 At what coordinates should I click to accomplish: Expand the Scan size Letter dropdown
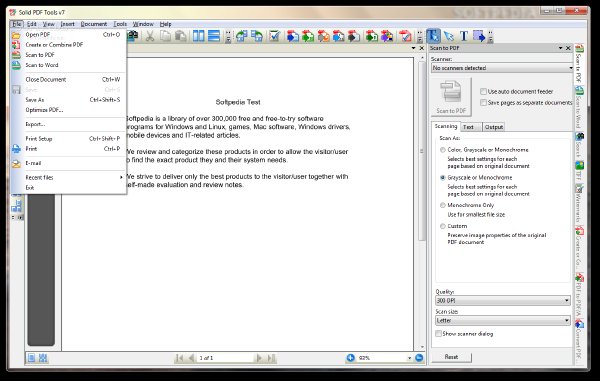pos(503,321)
